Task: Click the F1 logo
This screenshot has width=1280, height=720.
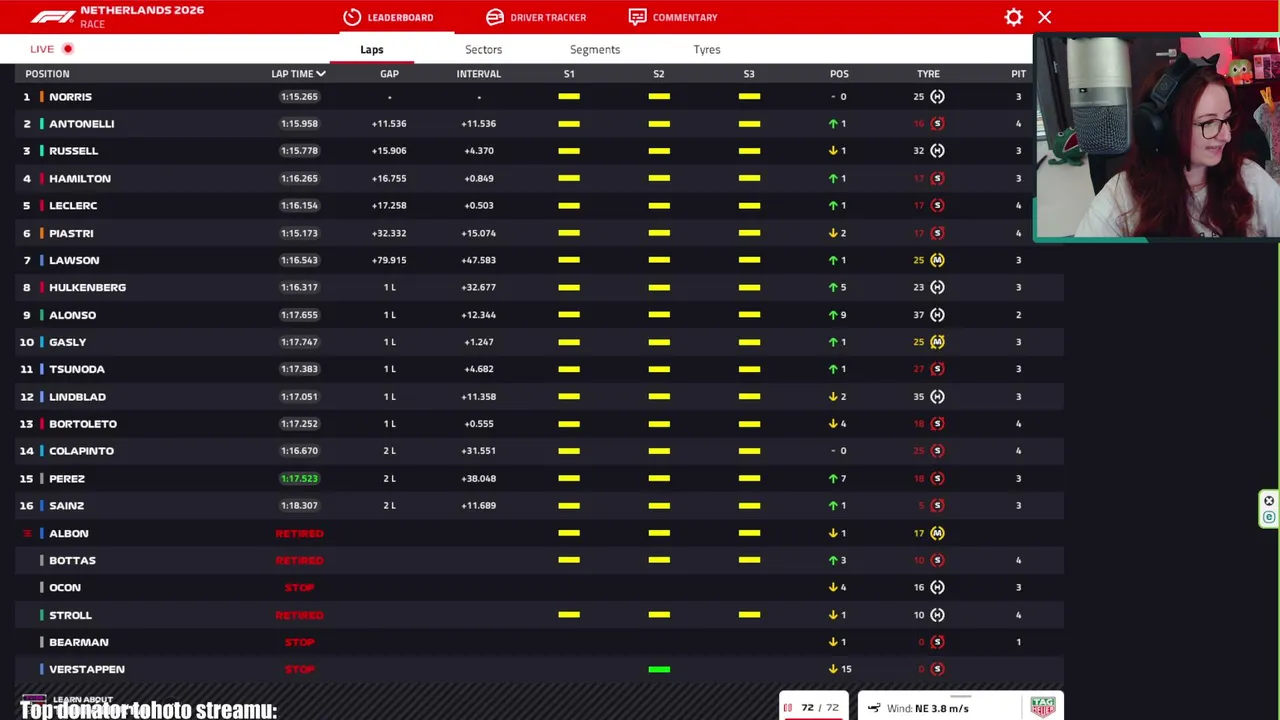Action: coord(52,17)
